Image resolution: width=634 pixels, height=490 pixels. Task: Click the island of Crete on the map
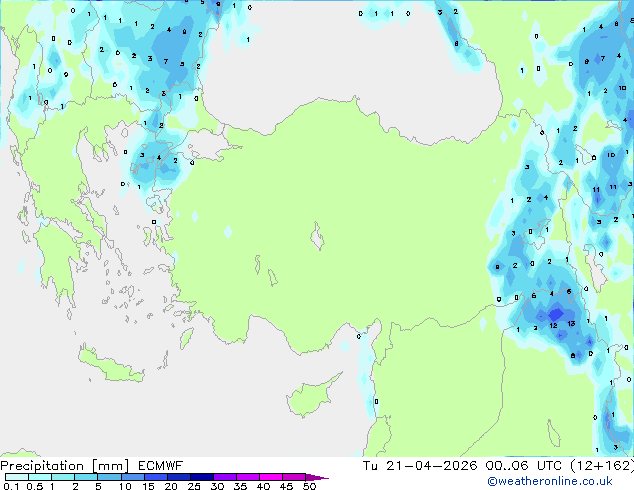[x=110, y=365]
